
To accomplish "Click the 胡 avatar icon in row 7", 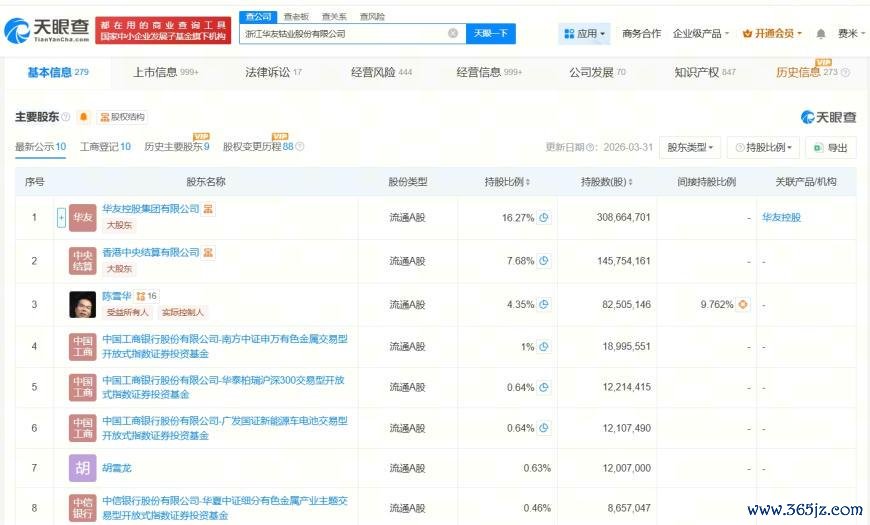I will point(82,468).
